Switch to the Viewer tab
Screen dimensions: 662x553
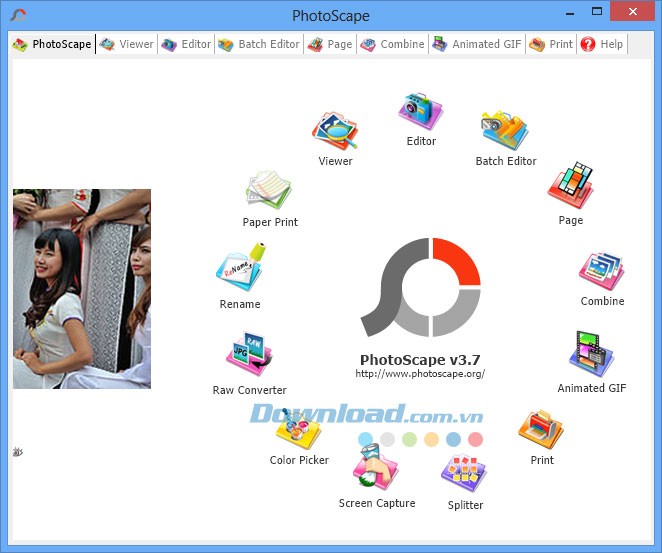[x=127, y=44]
